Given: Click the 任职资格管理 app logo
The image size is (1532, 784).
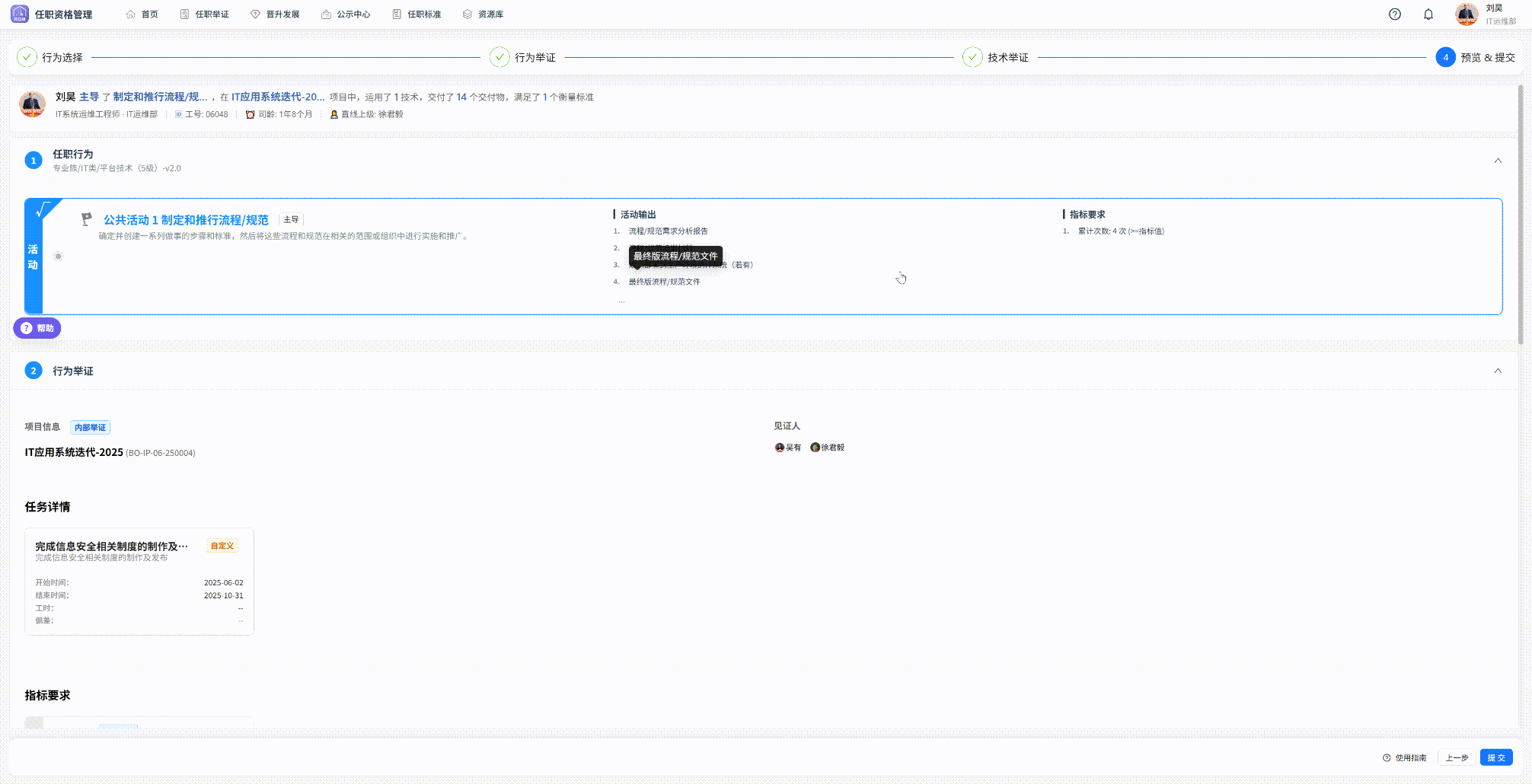Looking at the screenshot, I should [20, 14].
